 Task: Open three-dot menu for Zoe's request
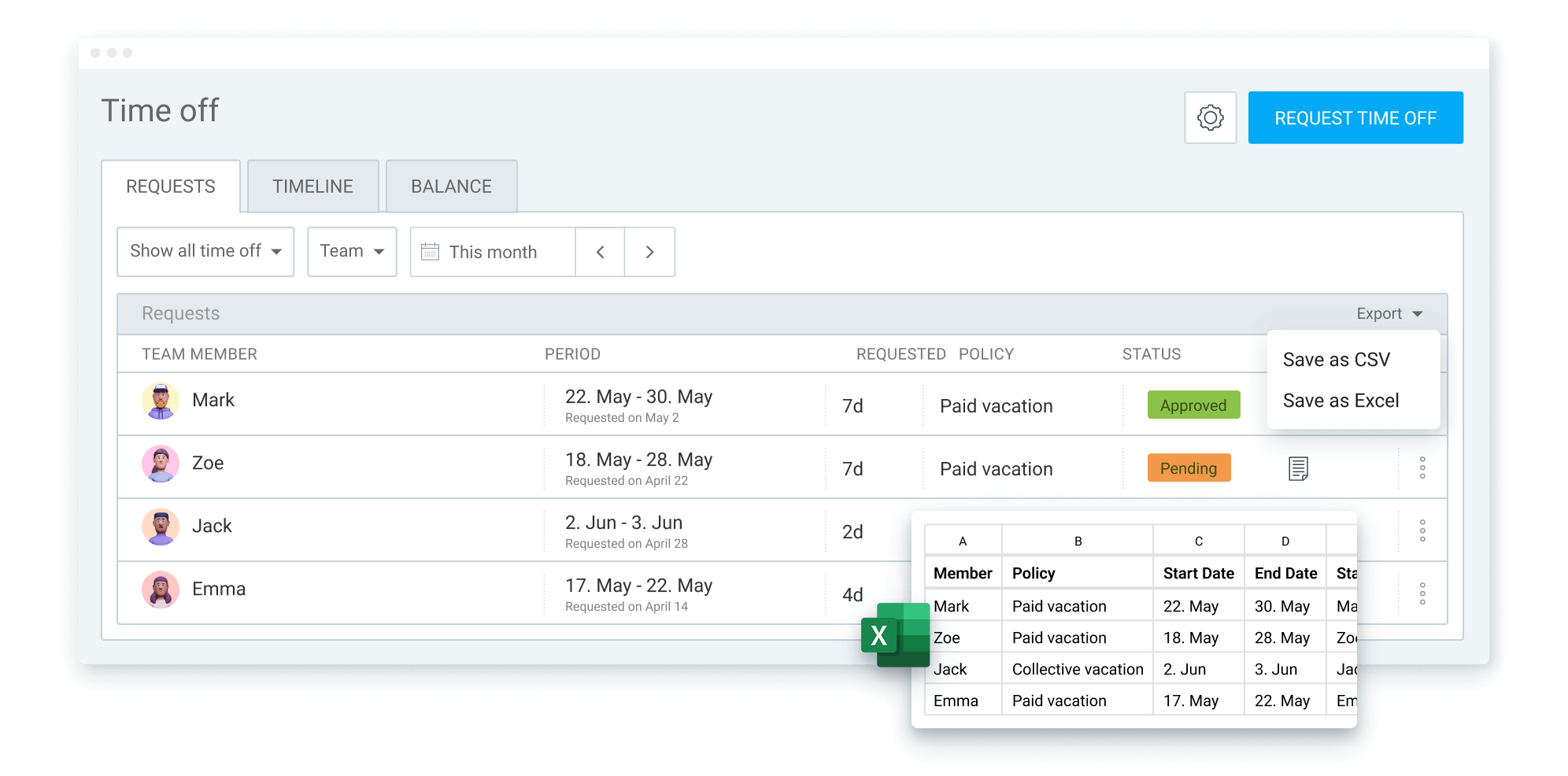point(1422,468)
